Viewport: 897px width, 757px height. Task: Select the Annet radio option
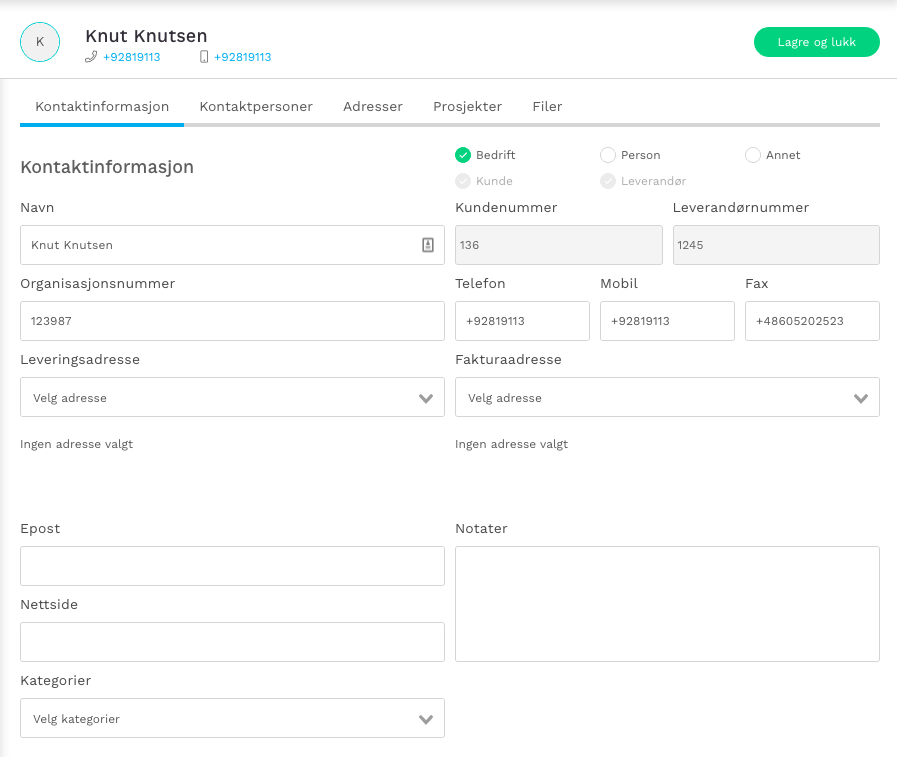[x=753, y=155]
